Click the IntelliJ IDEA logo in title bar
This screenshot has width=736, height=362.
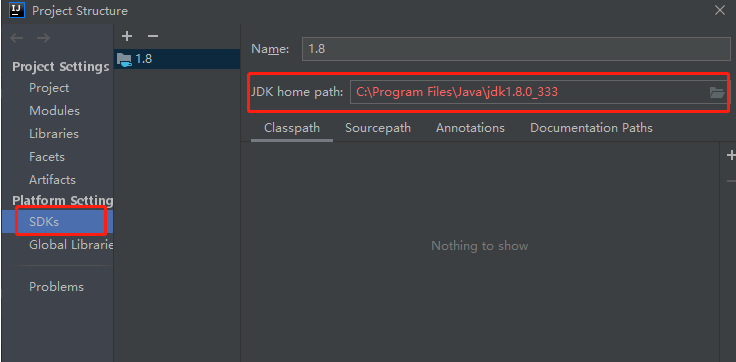point(17,10)
